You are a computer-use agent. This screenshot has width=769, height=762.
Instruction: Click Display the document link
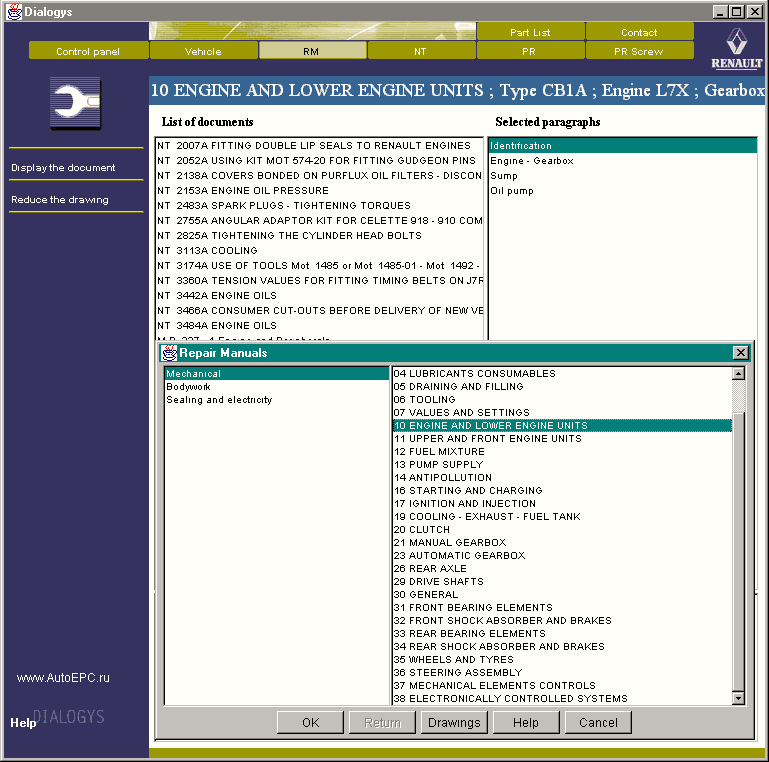tap(63, 168)
